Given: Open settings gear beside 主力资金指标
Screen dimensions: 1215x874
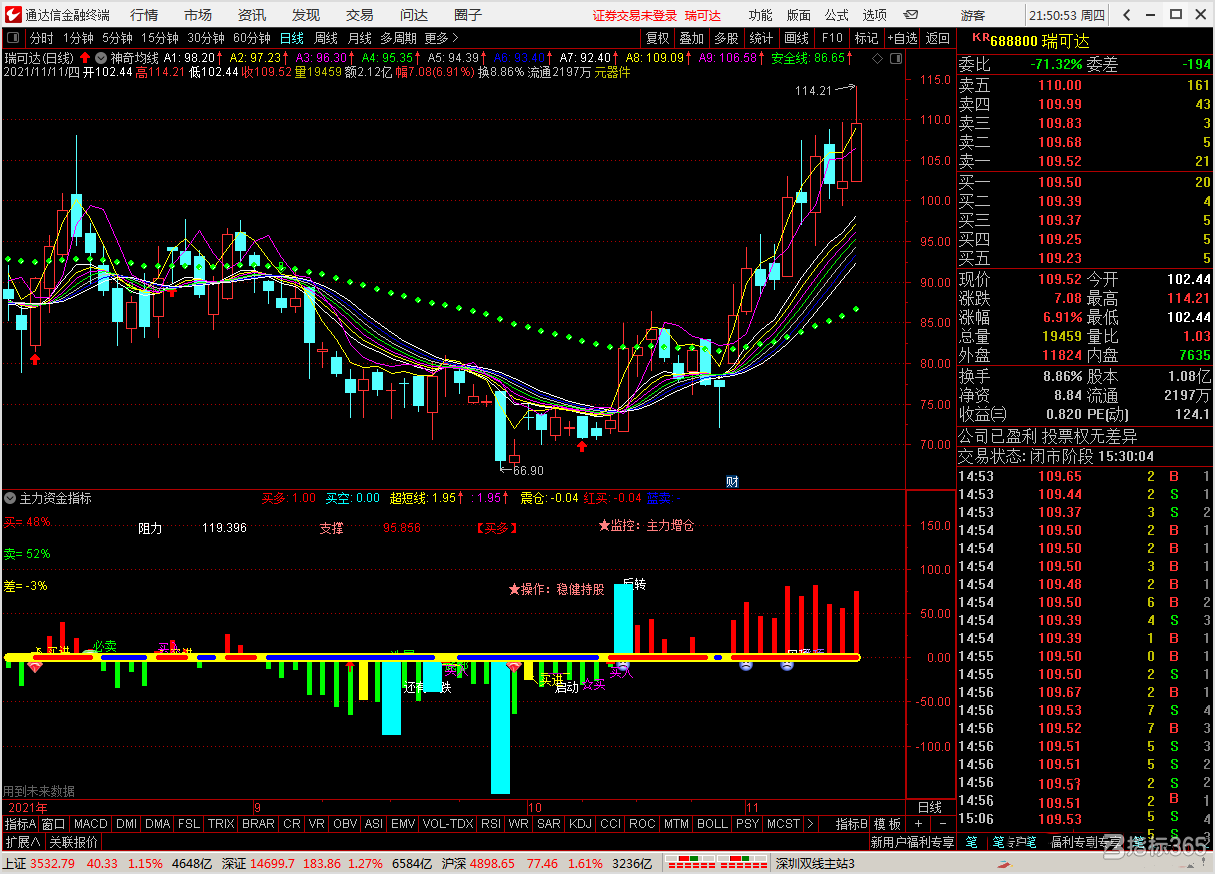Looking at the screenshot, I should (10, 497).
